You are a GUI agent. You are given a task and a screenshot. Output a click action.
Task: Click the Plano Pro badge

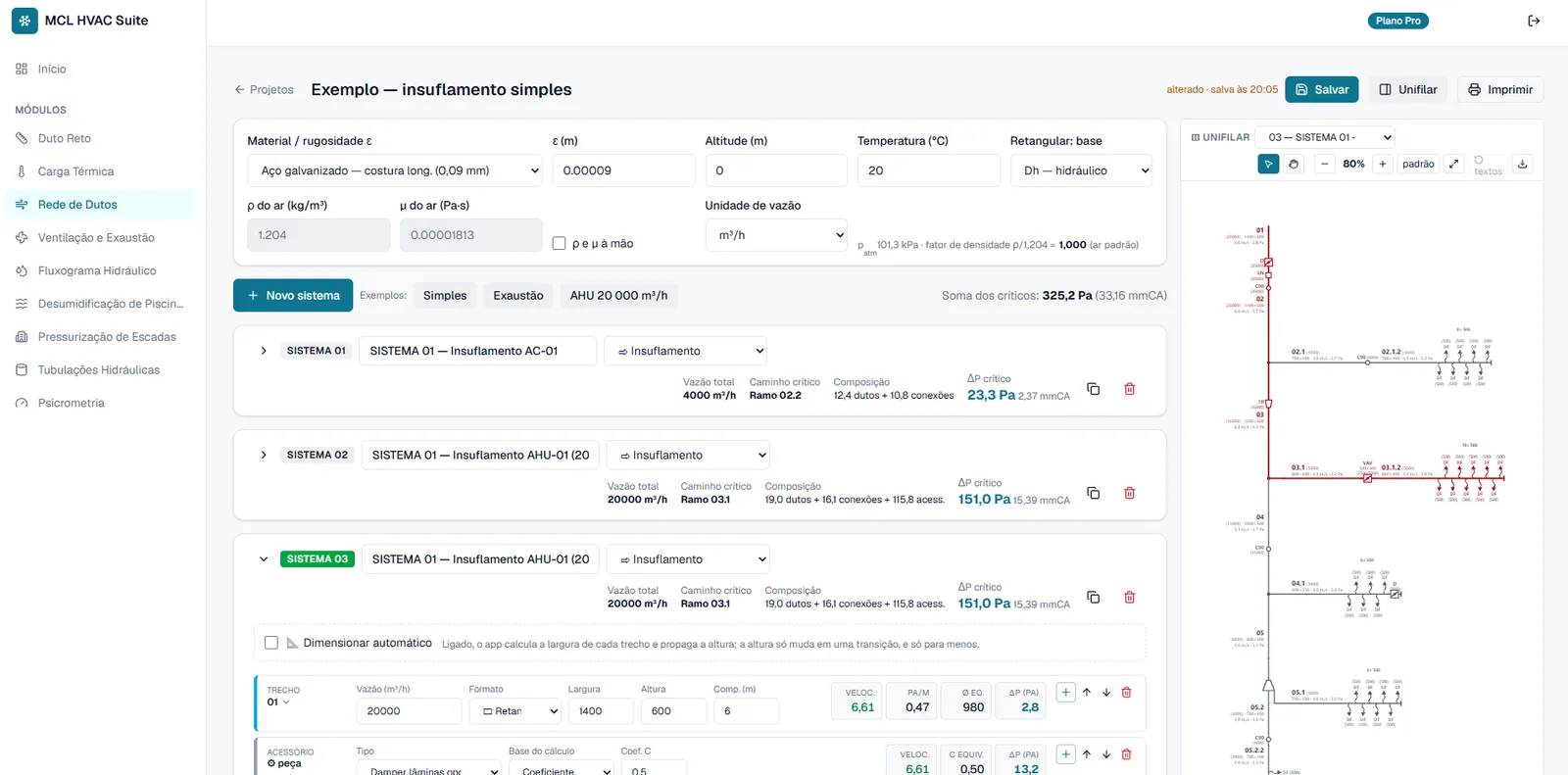[x=1397, y=21]
